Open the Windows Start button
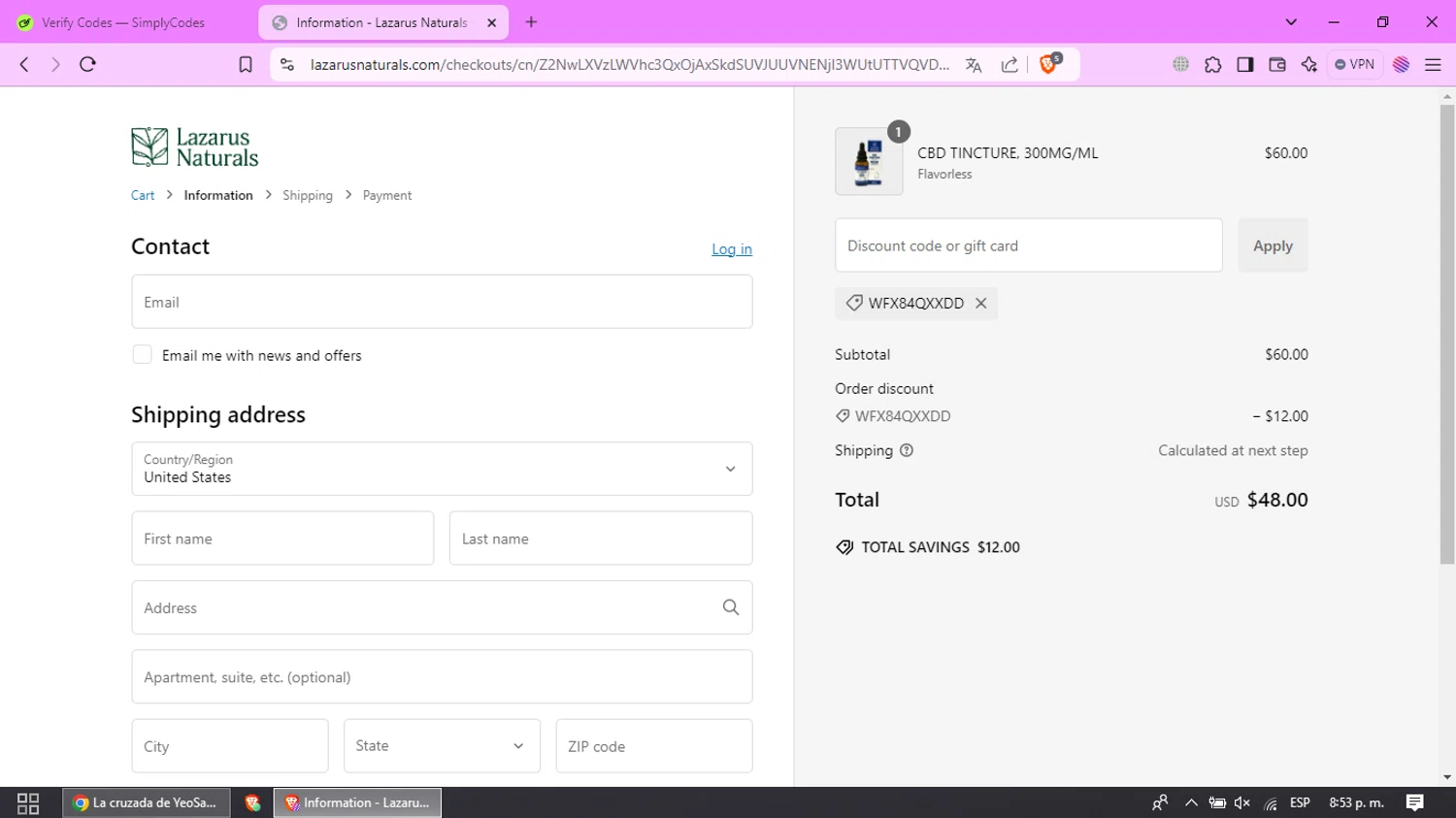The height and width of the screenshot is (818, 1456). (x=28, y=802)
